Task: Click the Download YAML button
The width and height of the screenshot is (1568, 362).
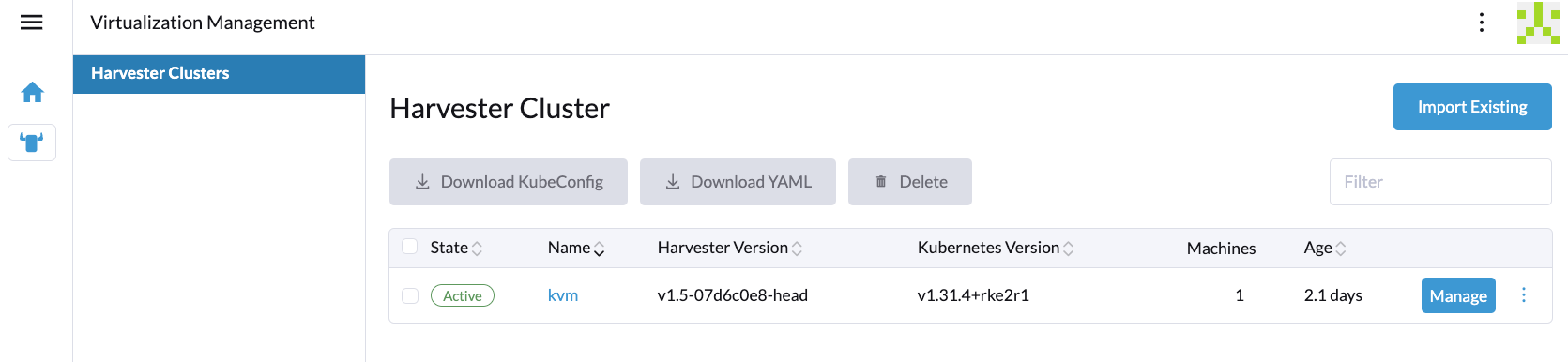Action: click(x=738, y=182)
